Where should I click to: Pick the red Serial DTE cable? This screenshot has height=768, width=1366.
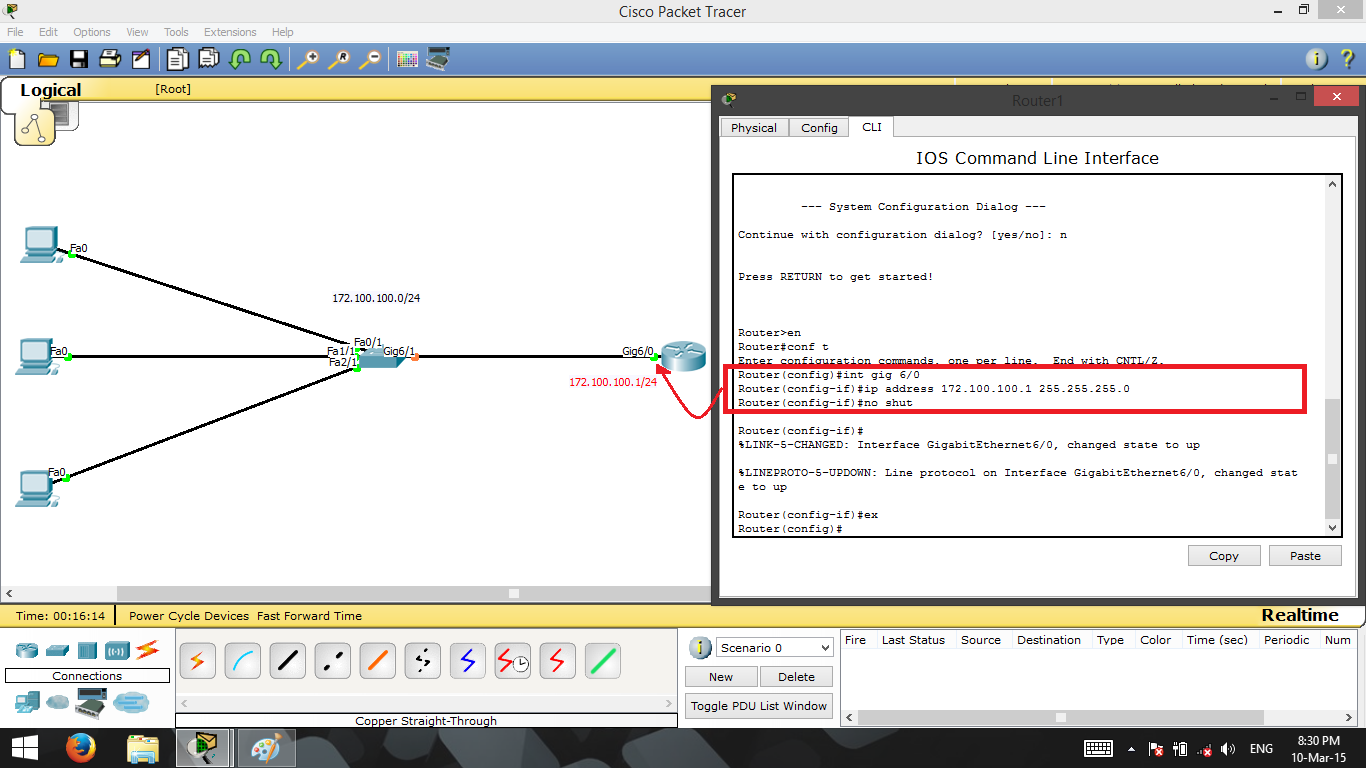pos(557,661)
